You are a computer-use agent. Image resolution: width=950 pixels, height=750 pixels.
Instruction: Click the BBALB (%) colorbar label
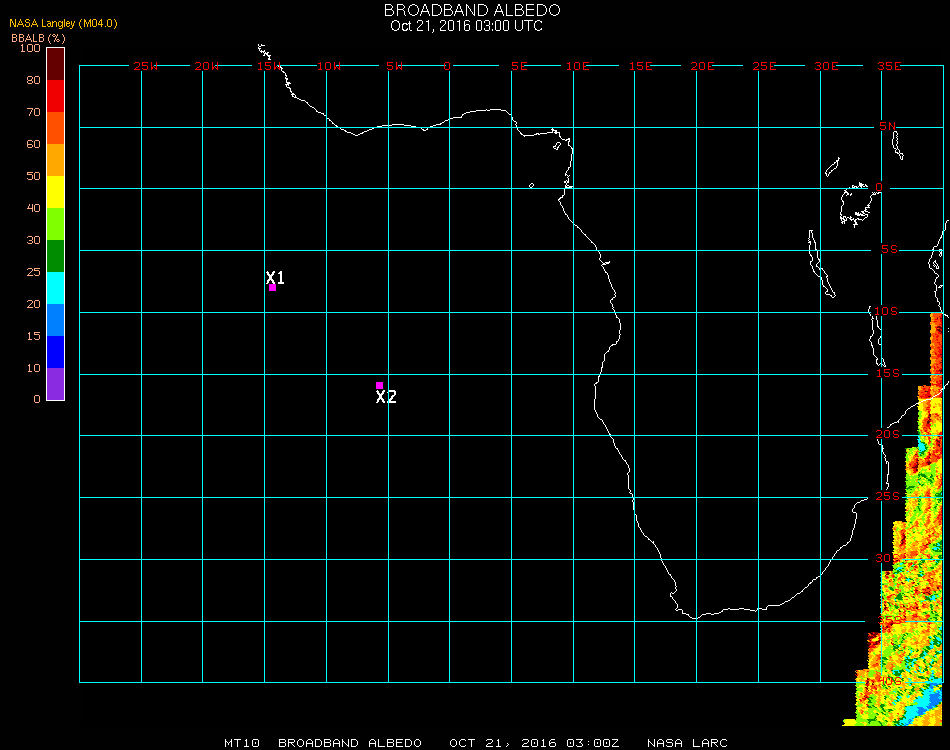[38, 38]
